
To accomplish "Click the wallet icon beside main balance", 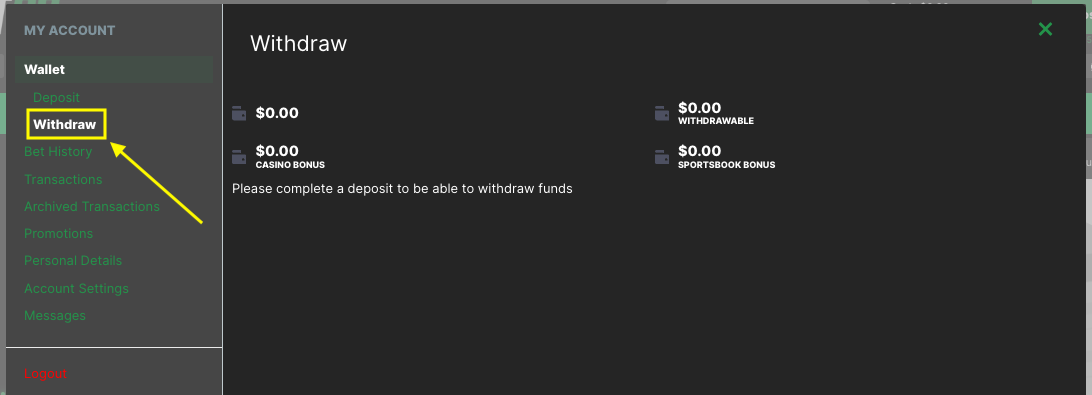I will pos(239,113).
